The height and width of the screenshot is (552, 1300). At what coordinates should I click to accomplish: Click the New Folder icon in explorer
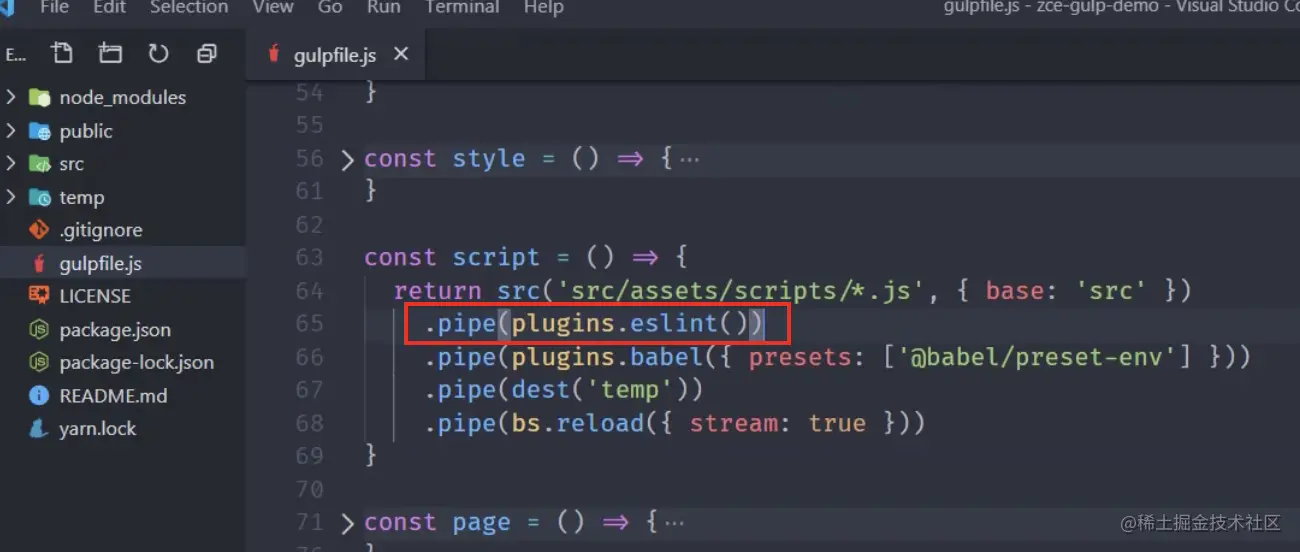[x=110, y=53]
